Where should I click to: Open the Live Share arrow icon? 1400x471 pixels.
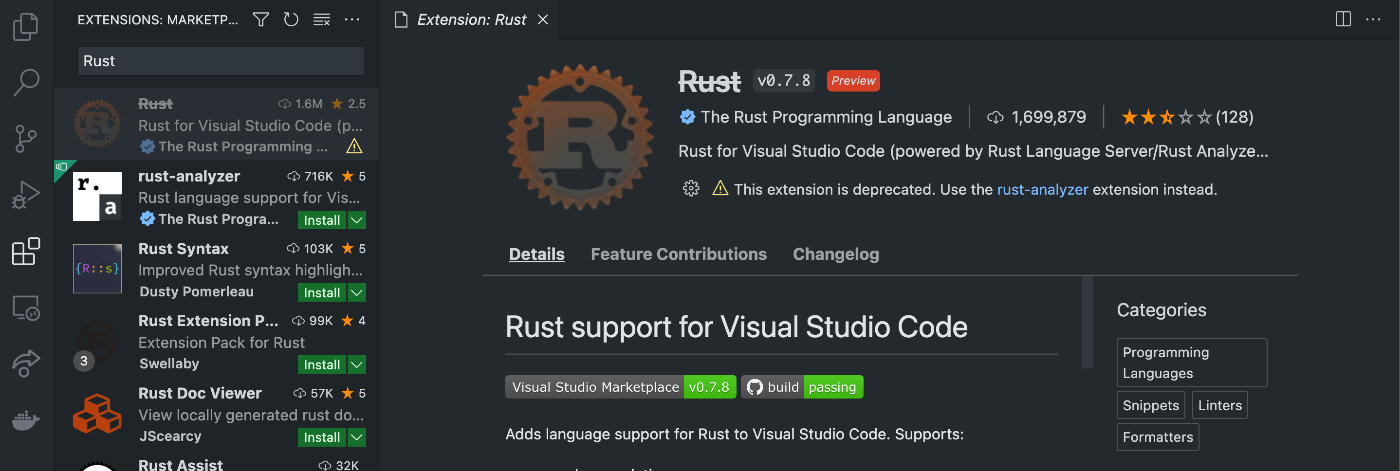click(x=26, y=364)
